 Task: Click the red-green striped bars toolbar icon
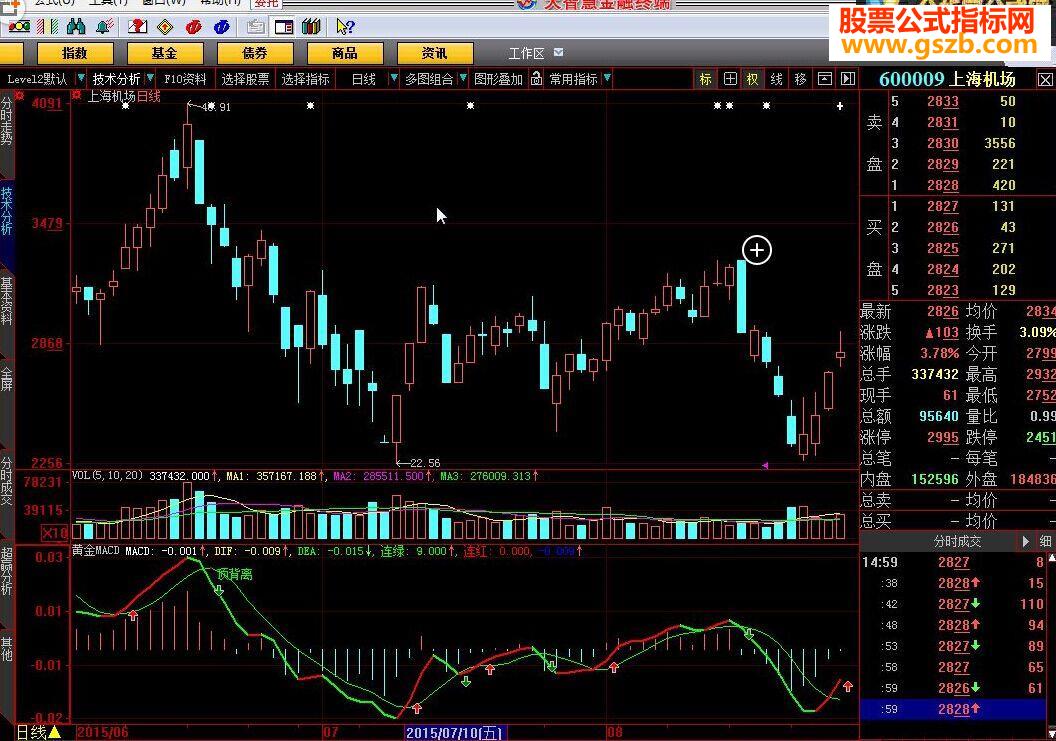47,27
